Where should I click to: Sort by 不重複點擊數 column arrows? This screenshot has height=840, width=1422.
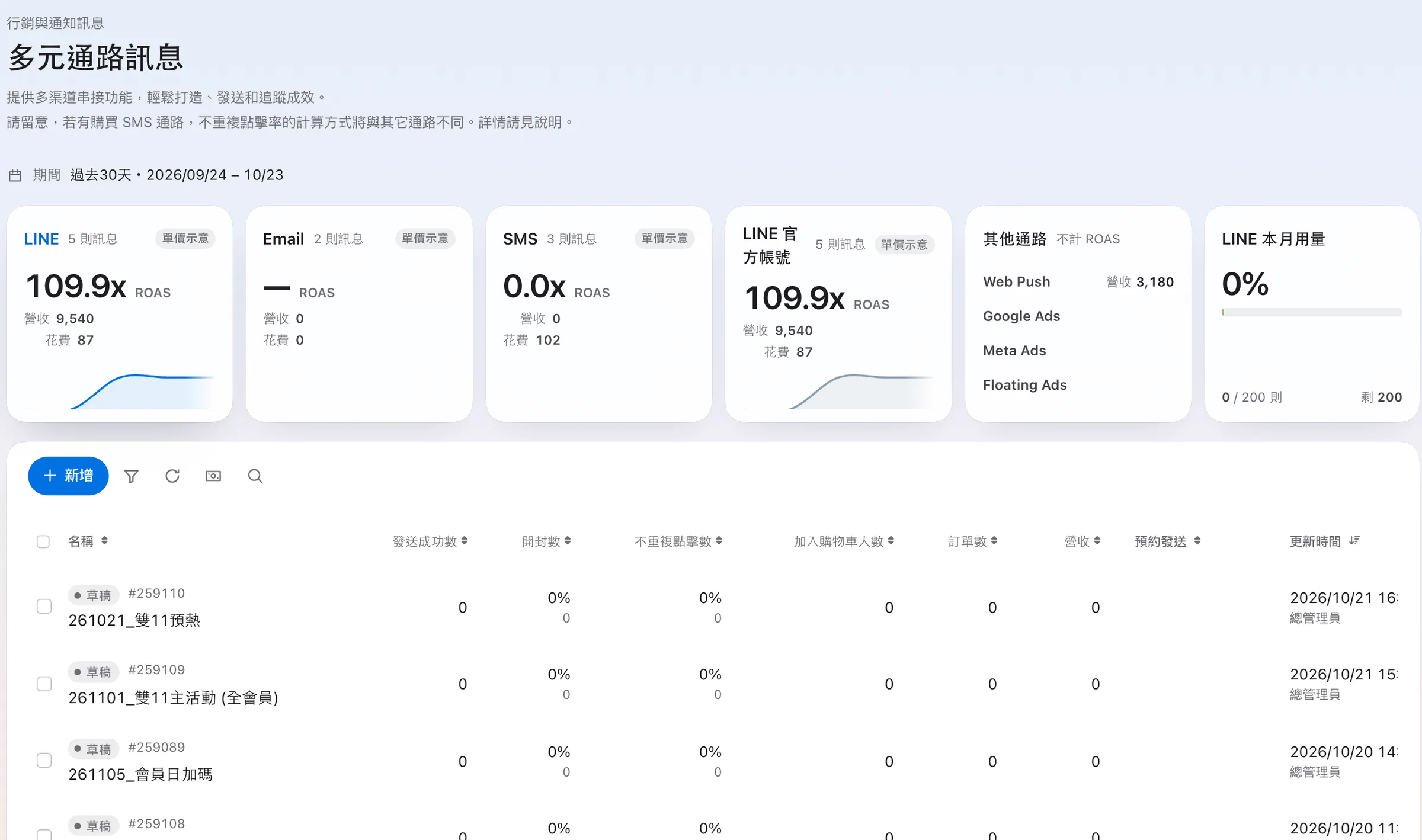point(719,541)
